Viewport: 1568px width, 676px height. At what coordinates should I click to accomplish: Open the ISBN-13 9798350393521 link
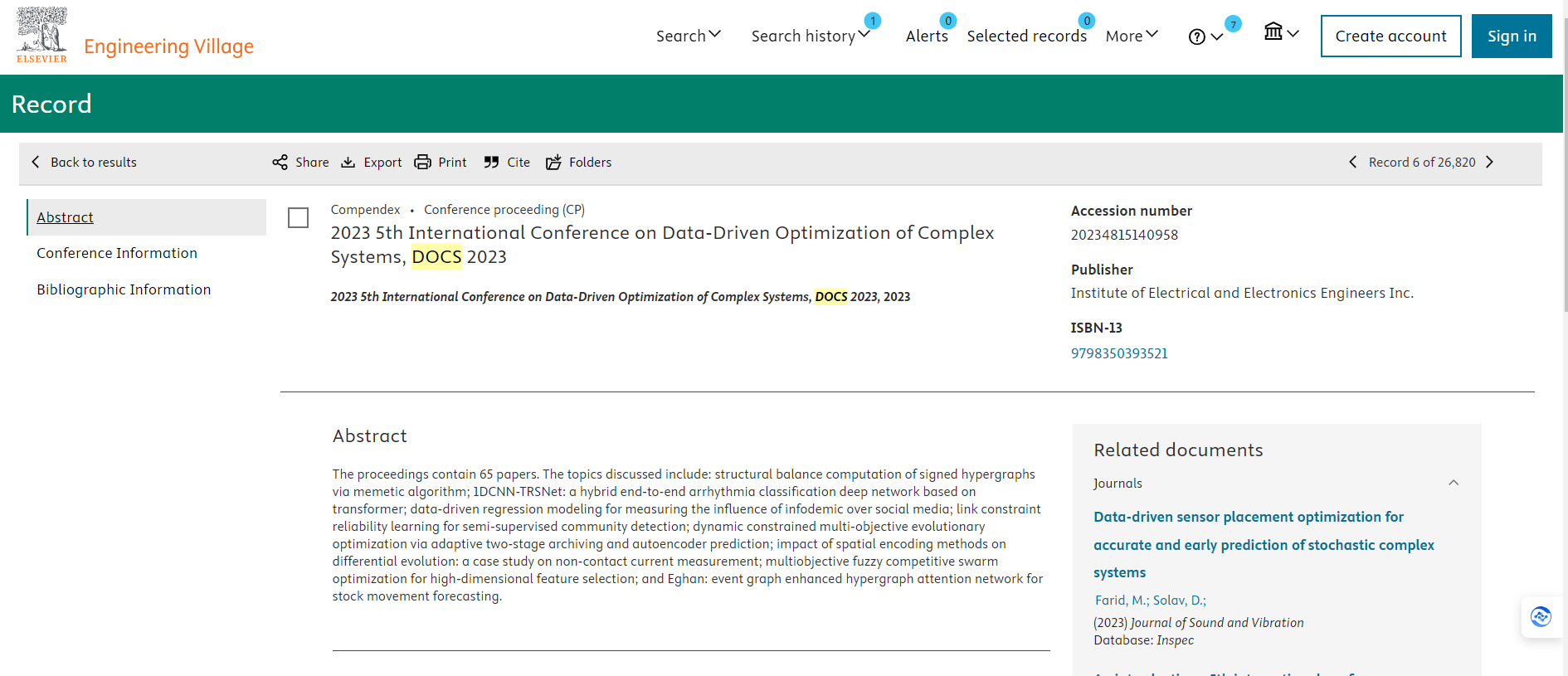coord(1119,353)
